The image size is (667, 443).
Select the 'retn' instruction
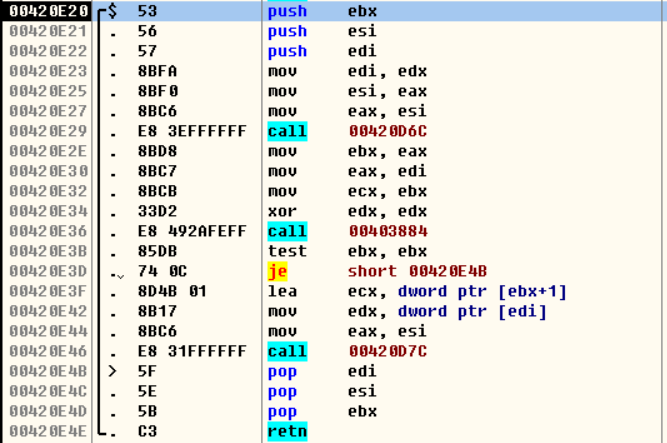(287, 431)
